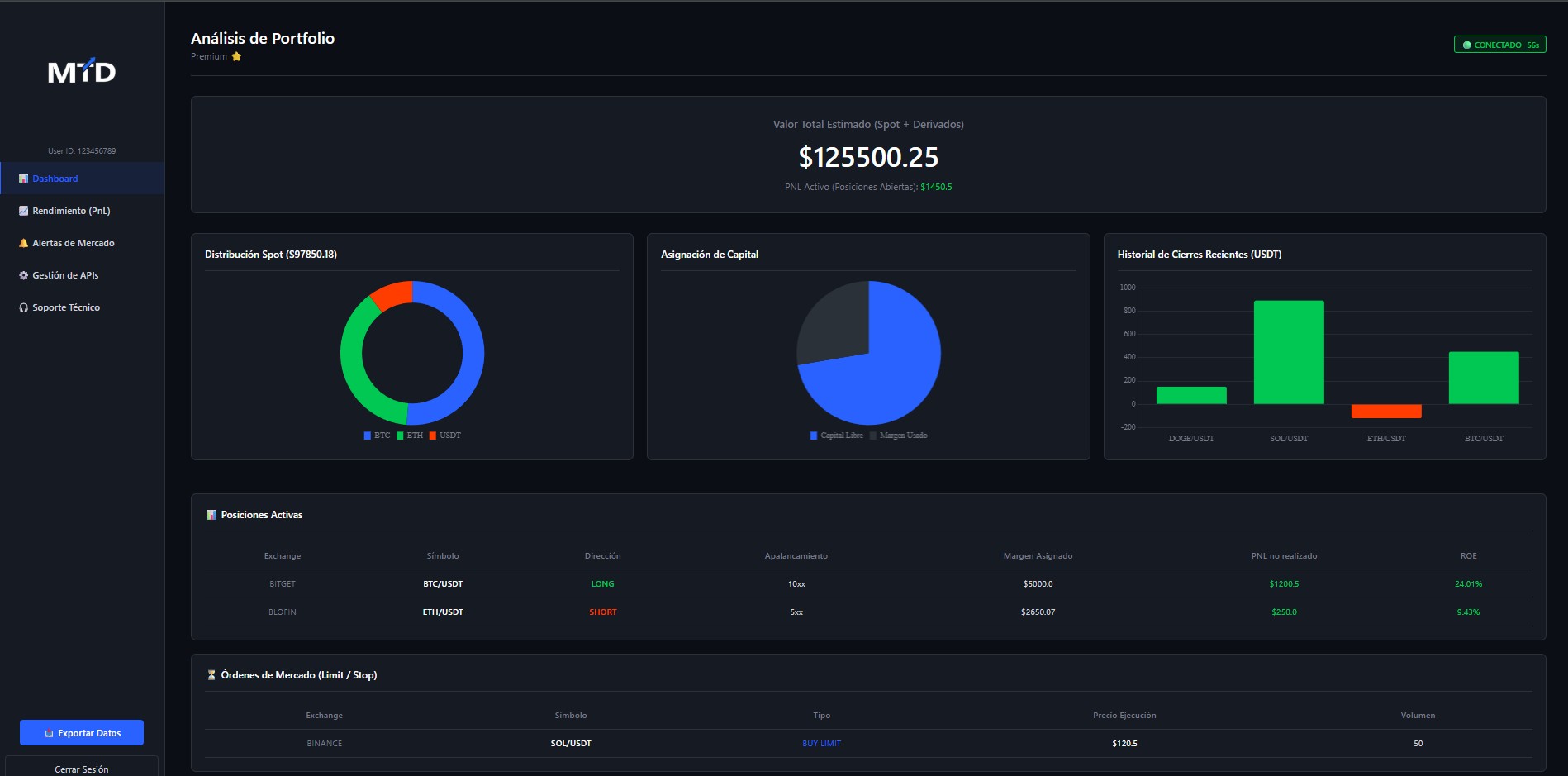Click the Órdenes de Mercado hourglass icon
This screenshot has height=776, width=1568.
211,674
